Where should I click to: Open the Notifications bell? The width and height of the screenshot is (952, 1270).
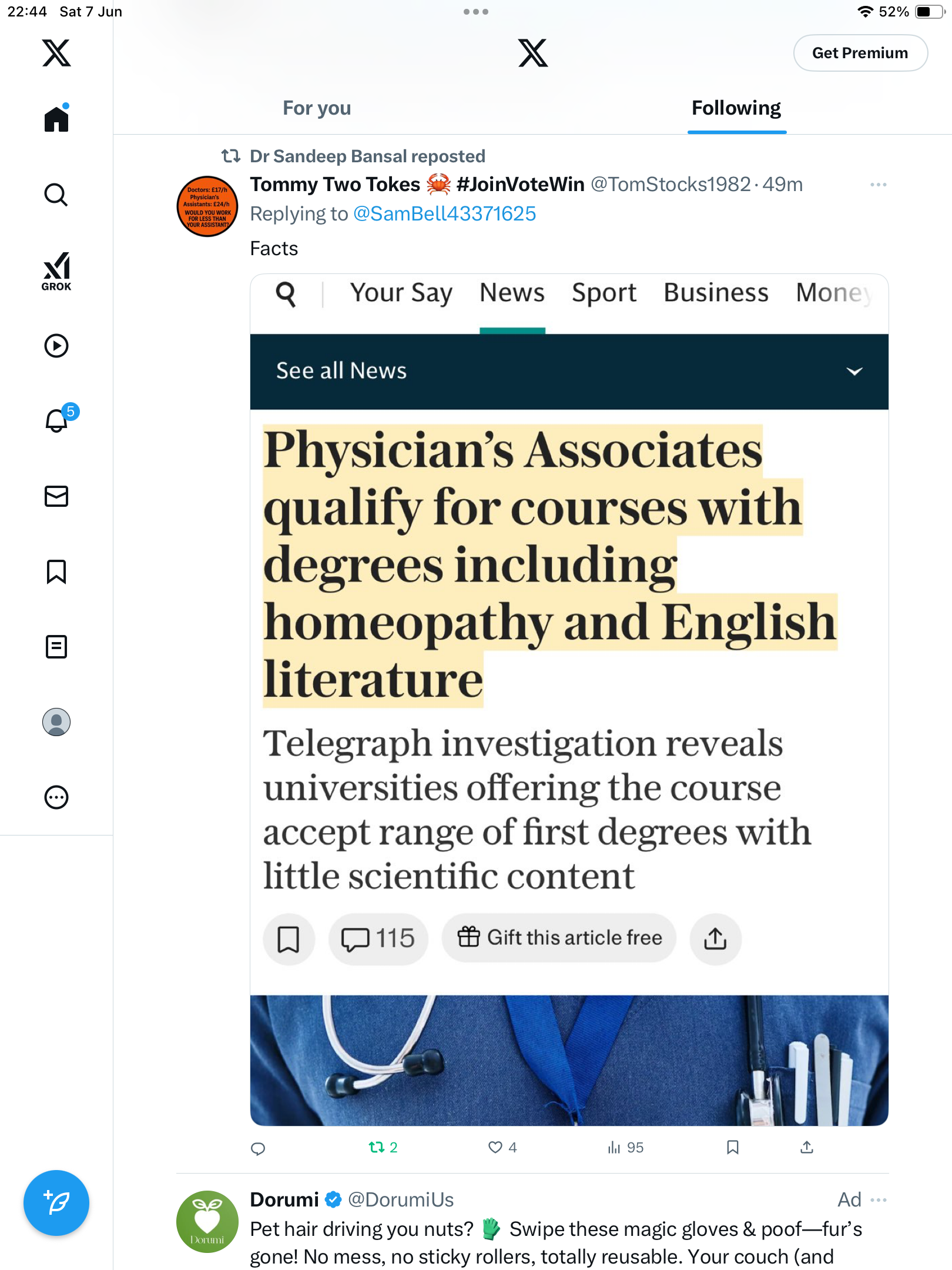click(x=56, y=420)
